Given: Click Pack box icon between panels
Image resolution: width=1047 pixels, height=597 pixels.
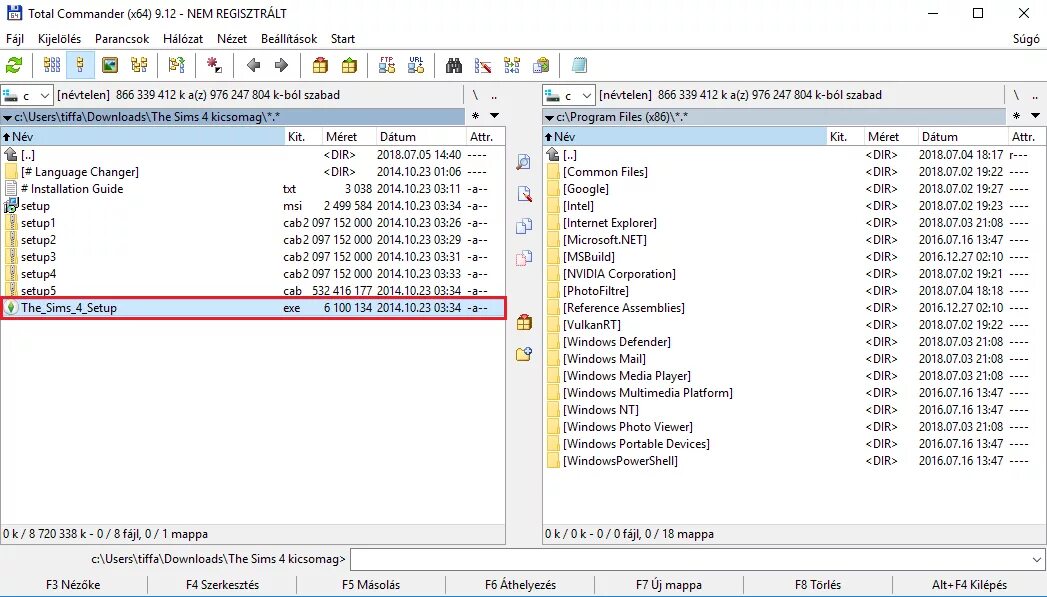Looking at the screenshot, I should (524, 323).
